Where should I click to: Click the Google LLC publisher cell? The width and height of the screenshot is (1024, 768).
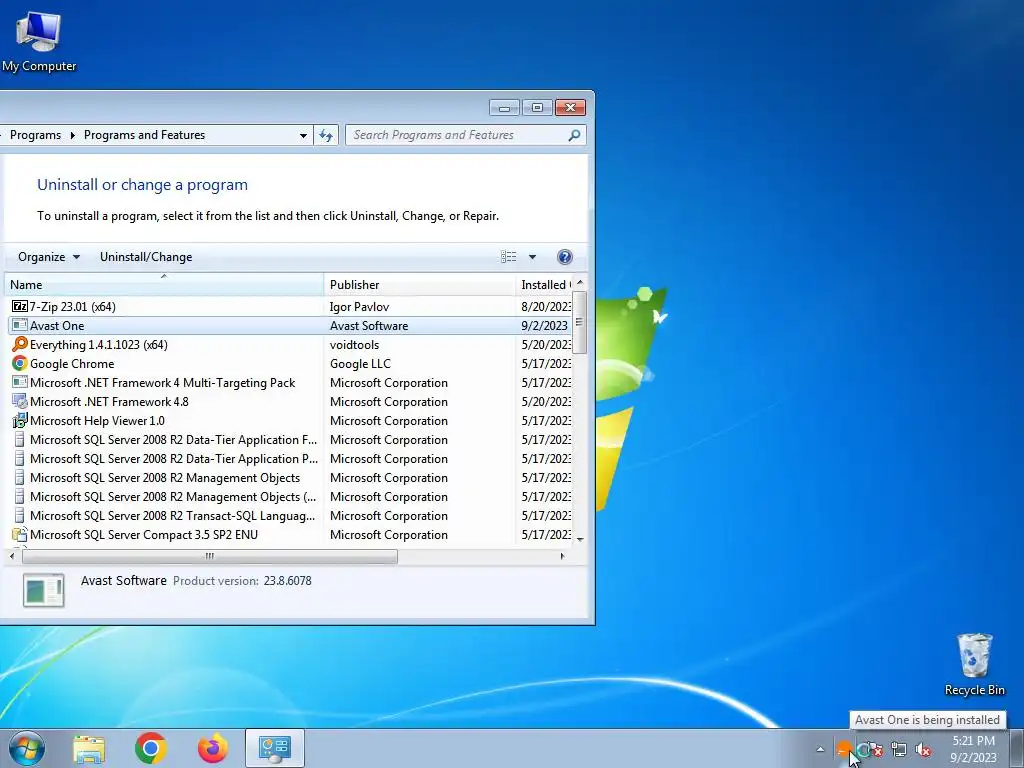pyautogui.click(x=360, y=364)
